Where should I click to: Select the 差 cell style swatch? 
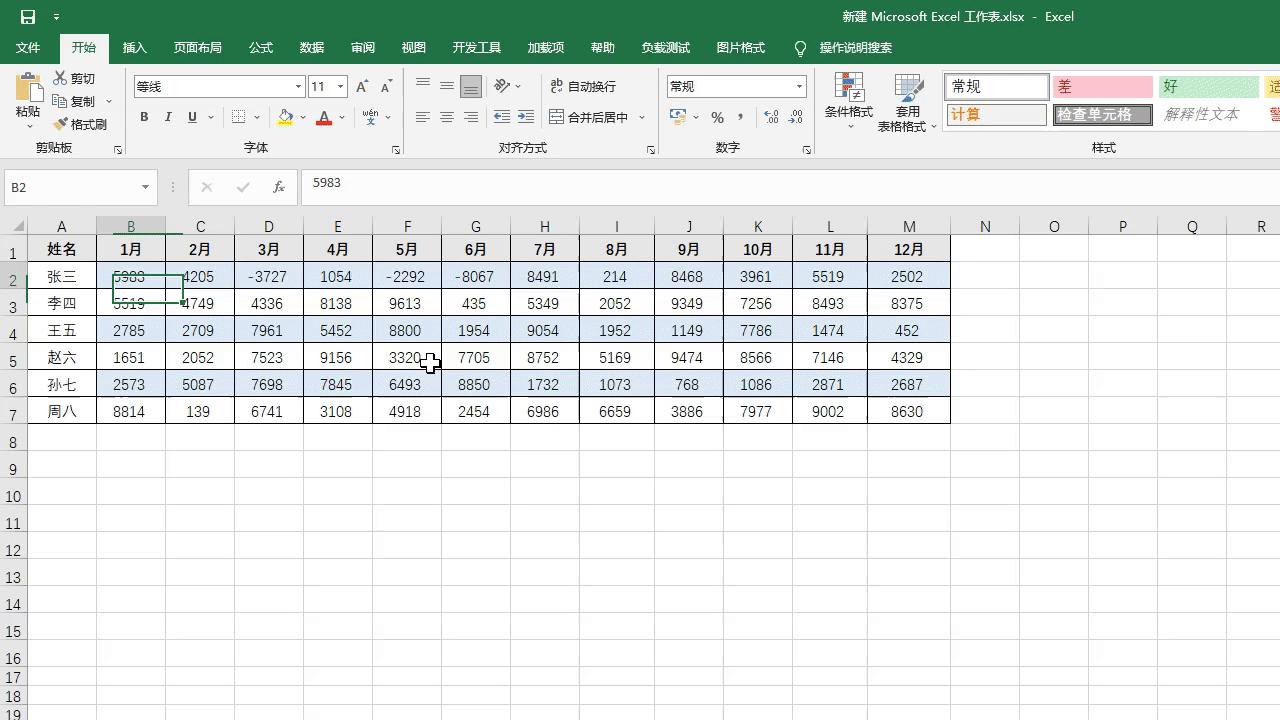pos(1102,86)
